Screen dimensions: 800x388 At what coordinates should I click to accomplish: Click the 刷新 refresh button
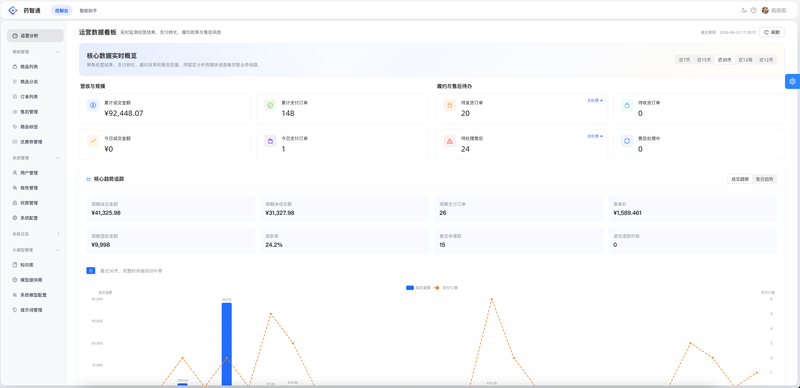point(771,32)
